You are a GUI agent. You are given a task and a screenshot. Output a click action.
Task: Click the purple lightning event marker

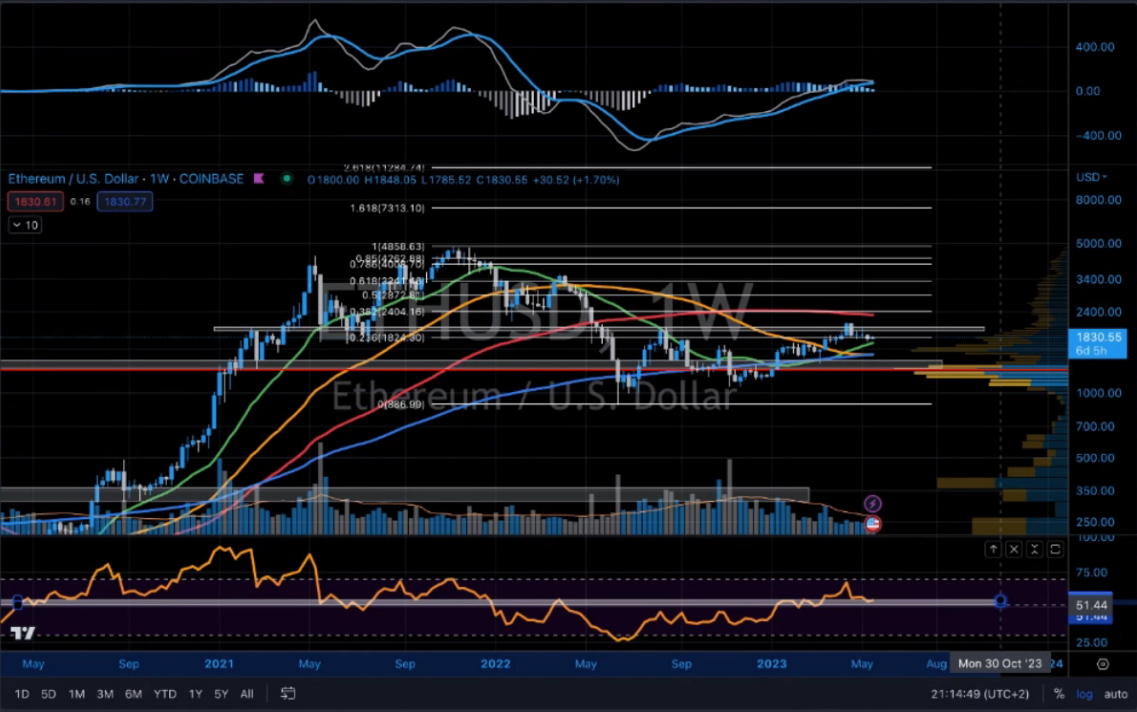(872, 503)
